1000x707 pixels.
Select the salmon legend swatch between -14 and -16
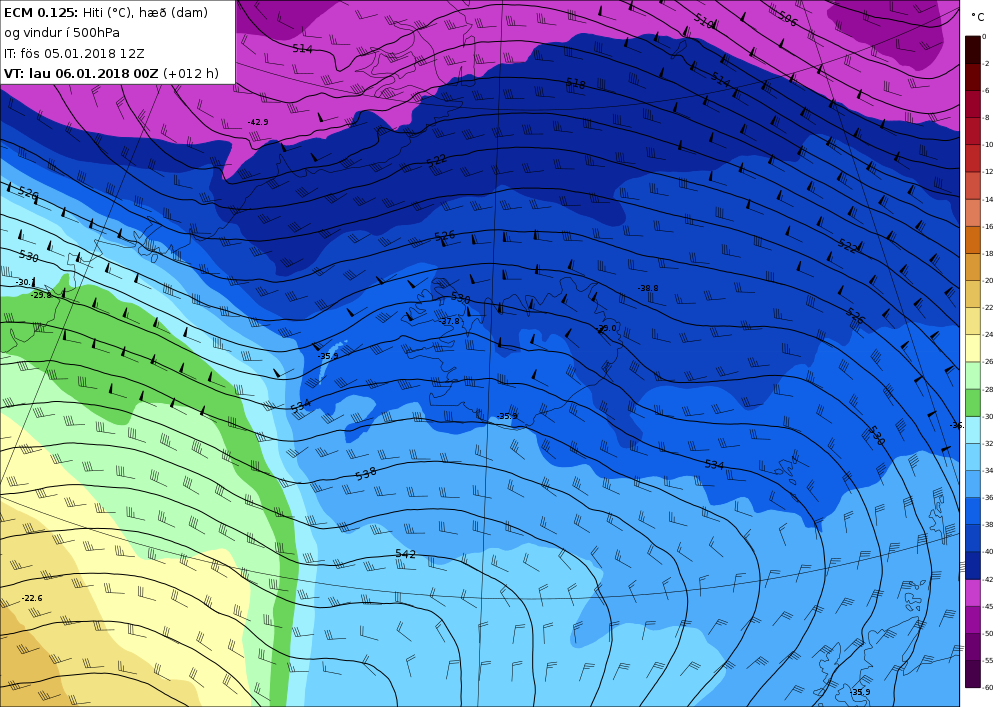tap(973, 213)
